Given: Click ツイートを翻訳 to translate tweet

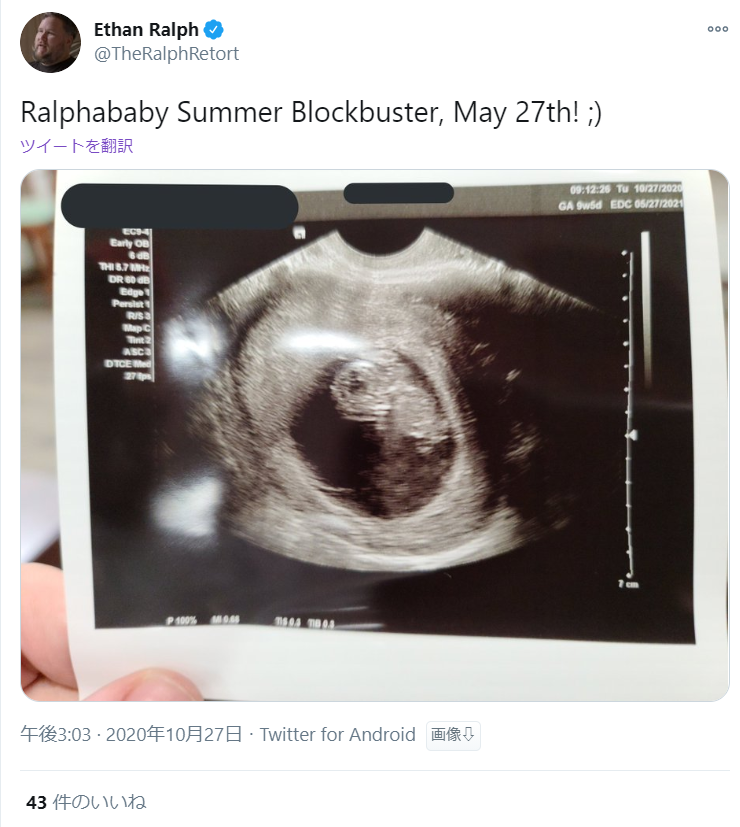Looking at the screenshot, I should [76, 146].
